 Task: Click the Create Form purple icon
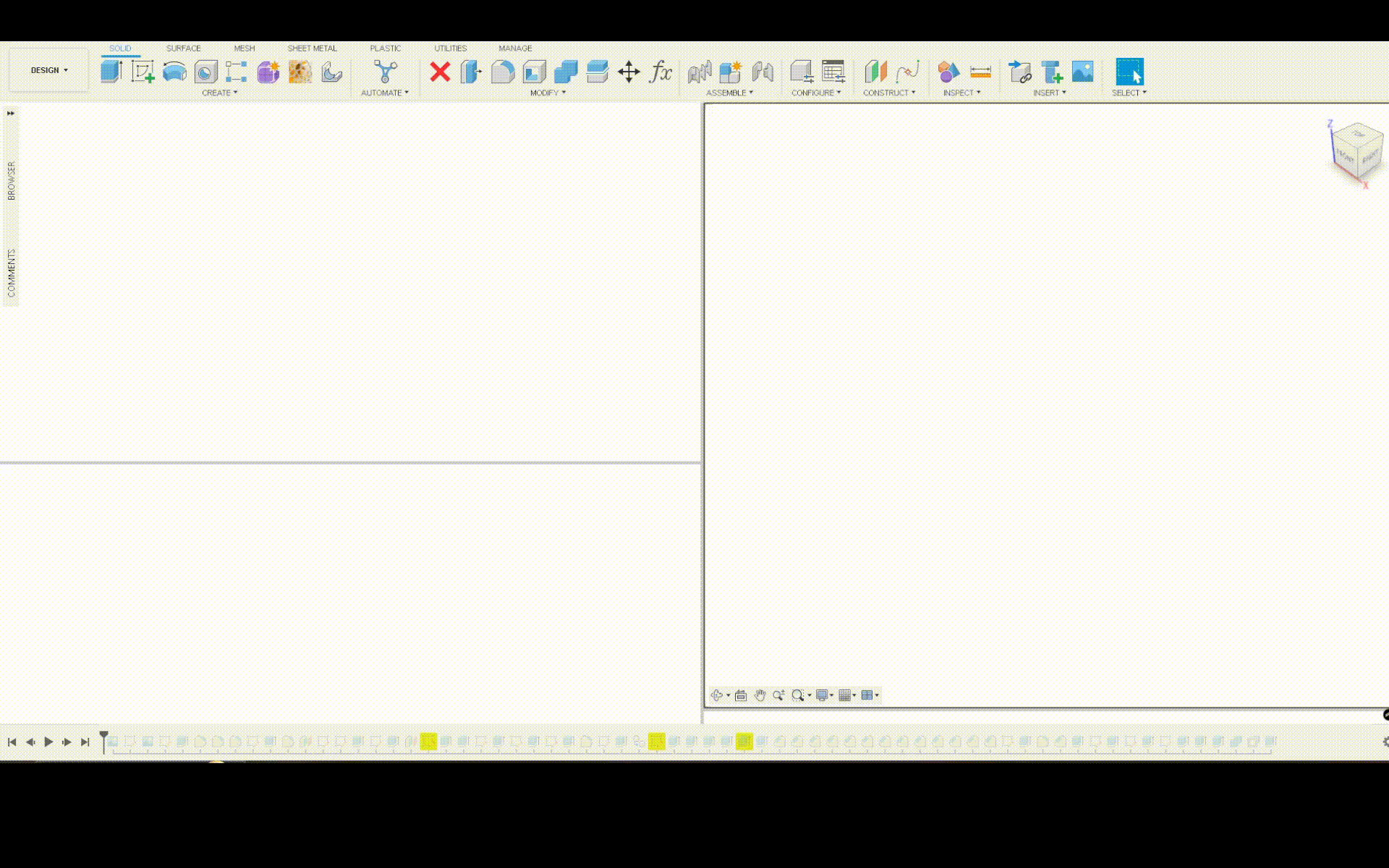click(x=268, y=72)
